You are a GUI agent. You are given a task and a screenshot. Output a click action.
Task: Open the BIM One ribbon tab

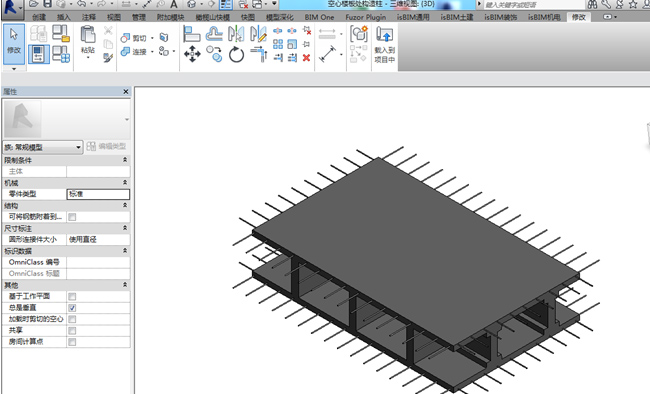coord(319,17)
